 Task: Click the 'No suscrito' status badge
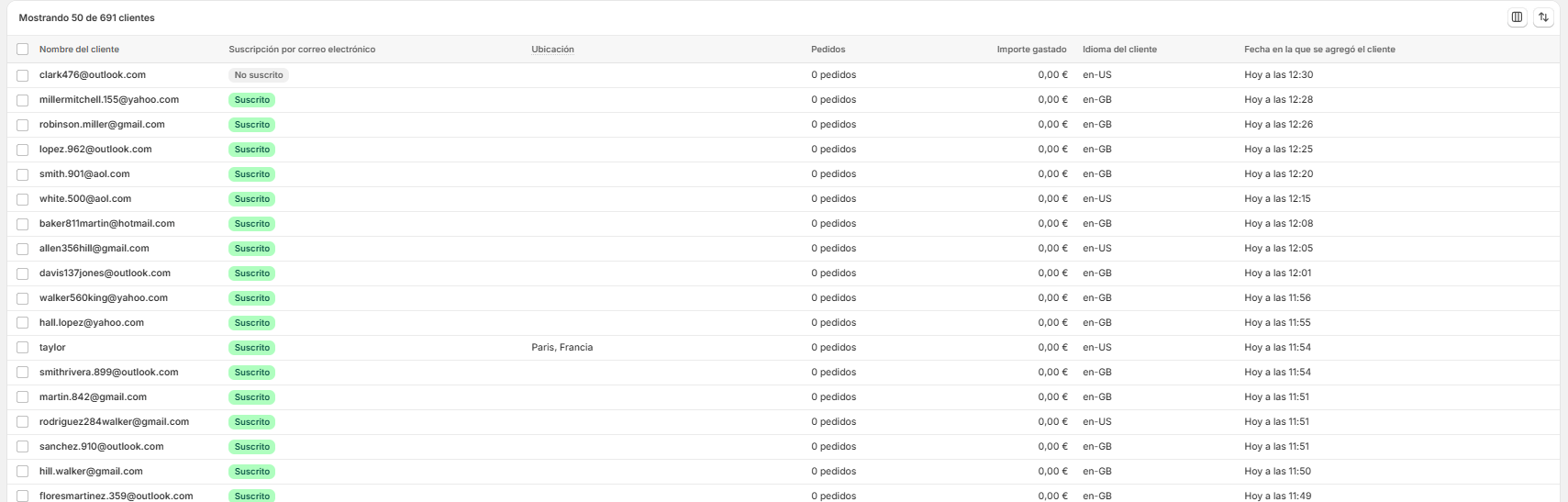259,75
